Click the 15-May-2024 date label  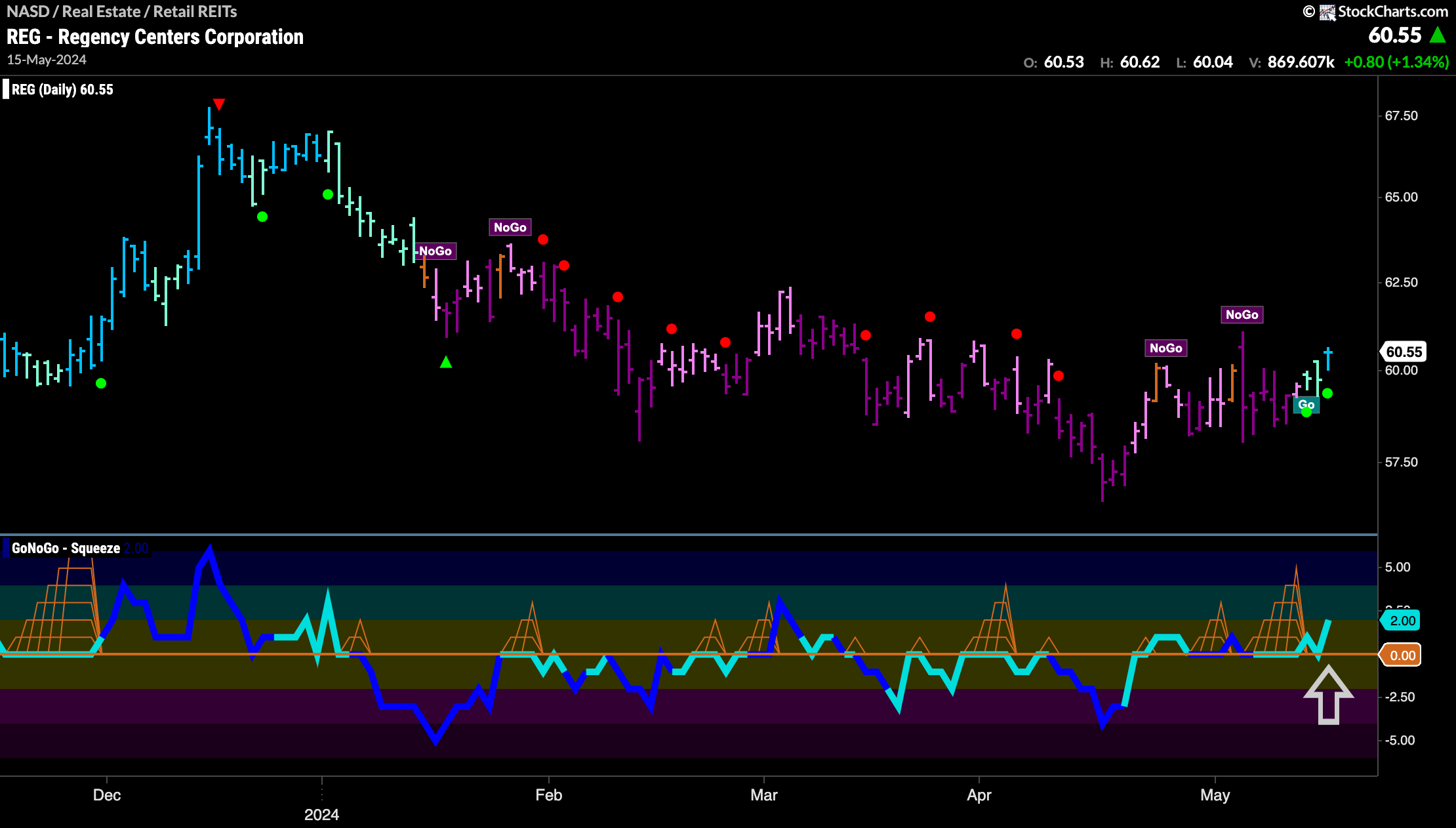pyautogui.click(x=46, y=60)
